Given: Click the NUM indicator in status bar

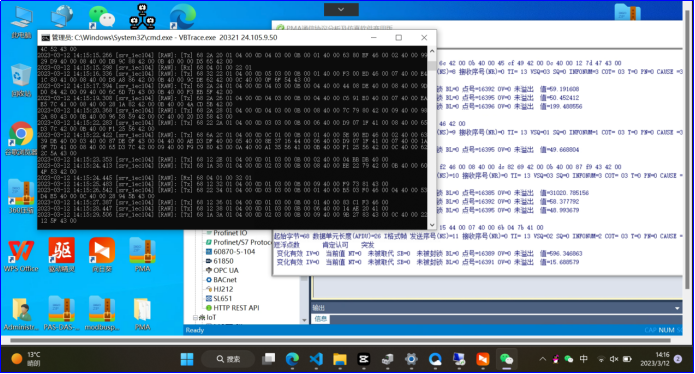Looking at the screenshot, I should click(x=666, y=331).
